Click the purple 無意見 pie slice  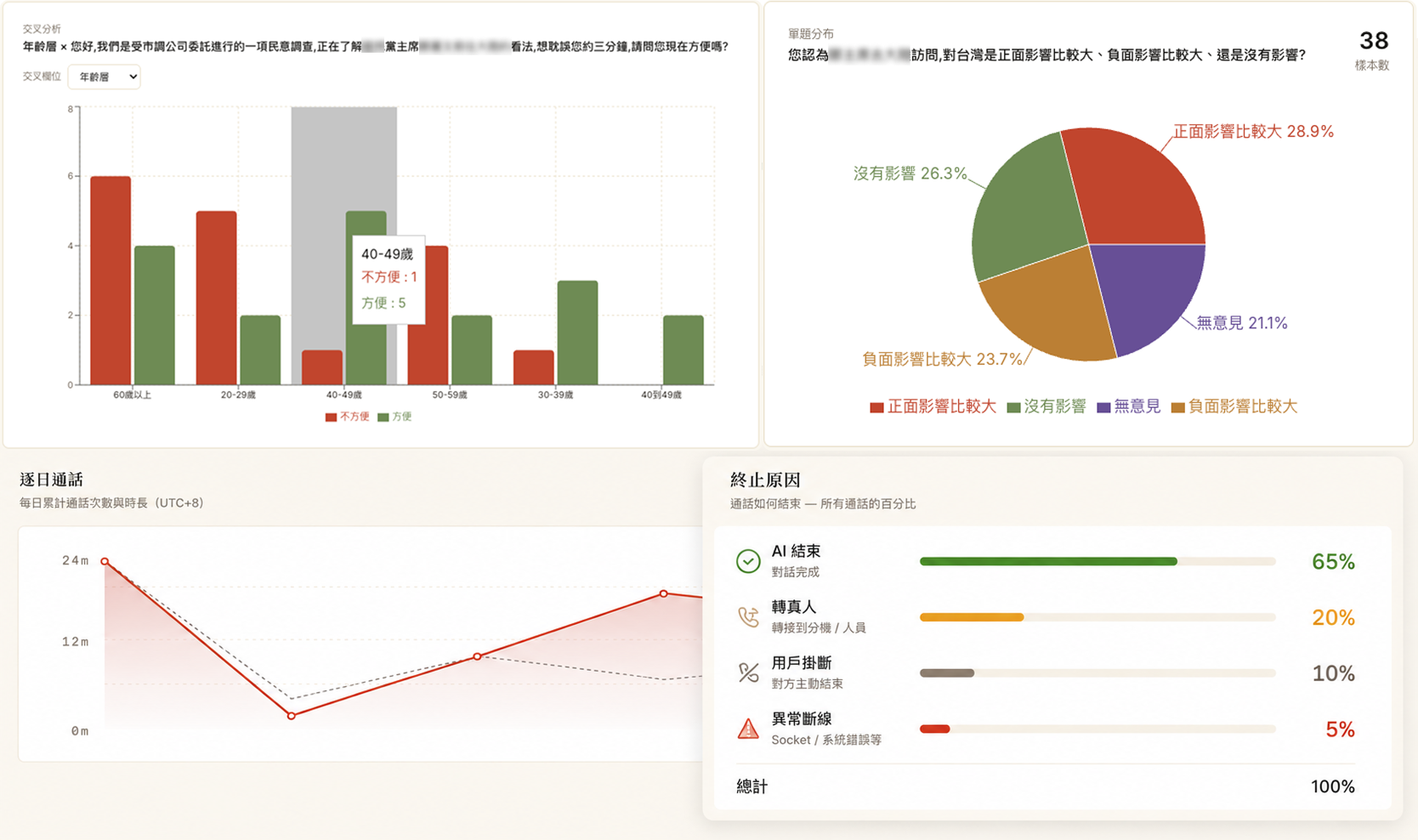coord(1148,293)
